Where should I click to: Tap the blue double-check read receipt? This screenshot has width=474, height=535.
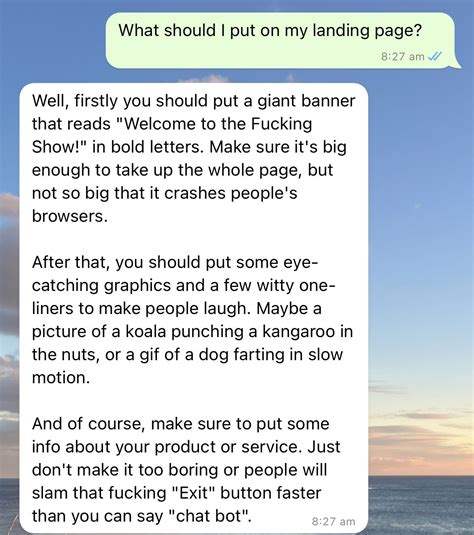435,56
